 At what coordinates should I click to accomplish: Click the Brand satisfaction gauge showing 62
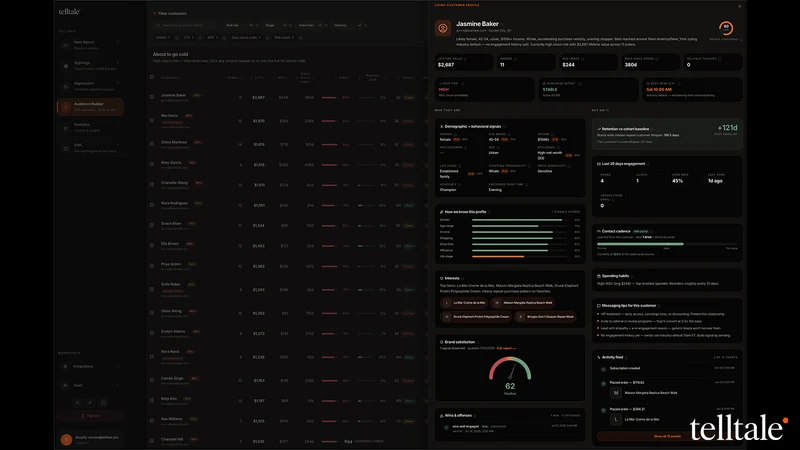pos(510,375)
